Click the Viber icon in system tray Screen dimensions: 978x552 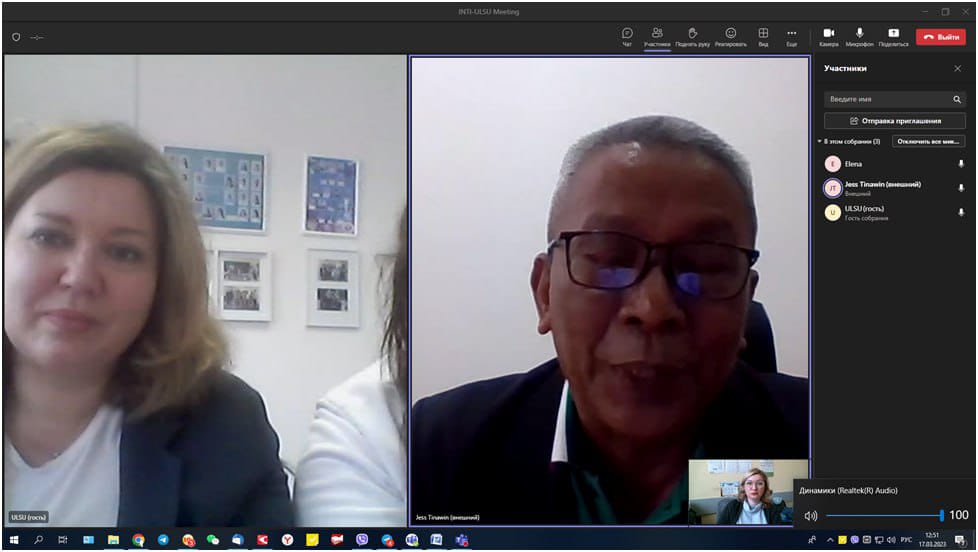[855, 540]
